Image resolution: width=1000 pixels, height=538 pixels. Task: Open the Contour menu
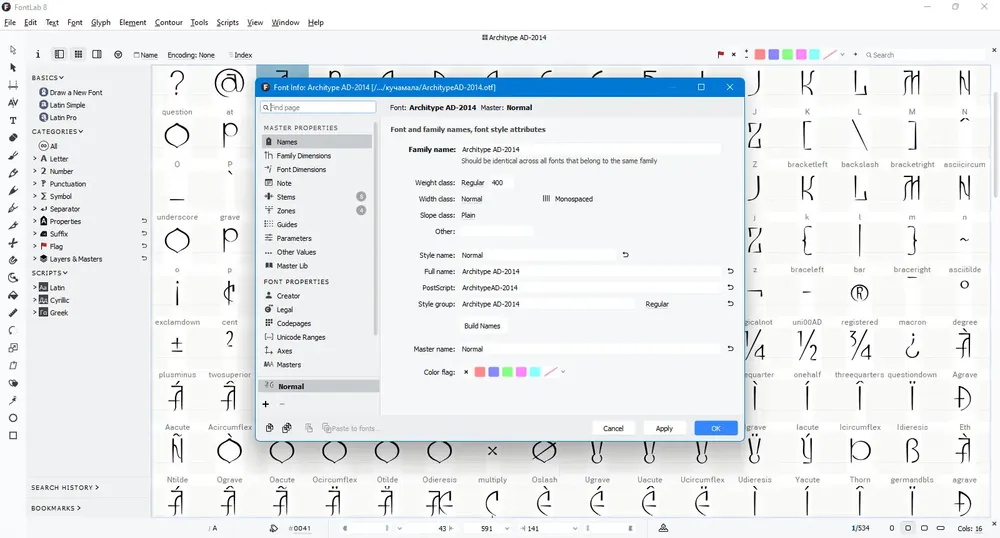tap(168, 22)
